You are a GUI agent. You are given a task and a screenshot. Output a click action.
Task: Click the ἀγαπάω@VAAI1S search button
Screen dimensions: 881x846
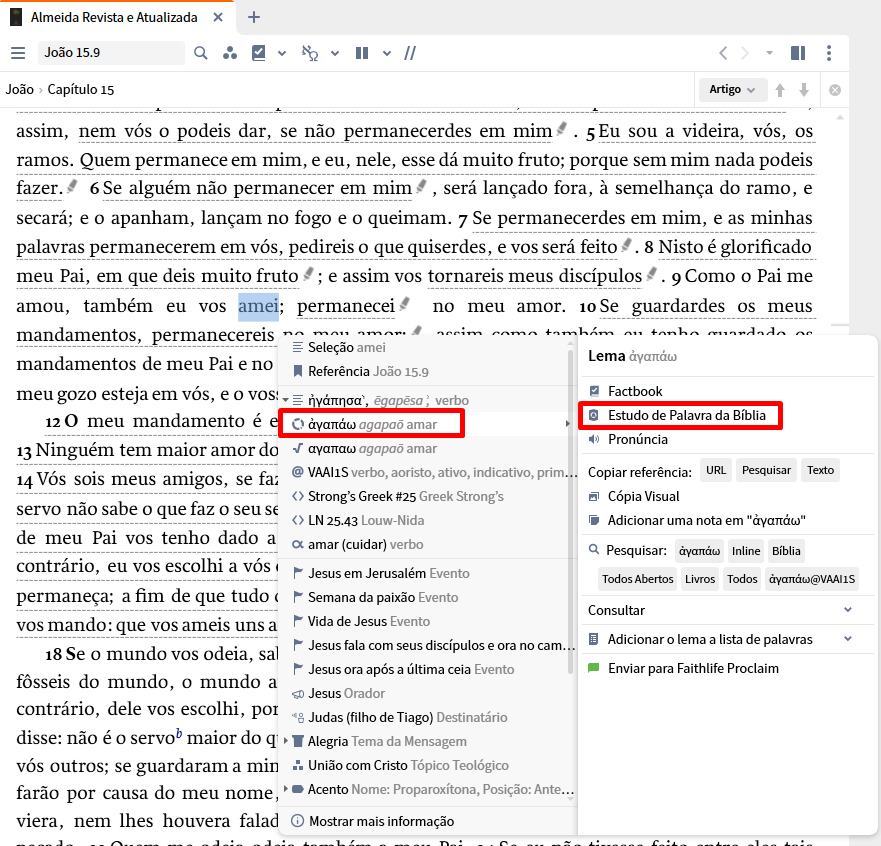coord(811,579)
